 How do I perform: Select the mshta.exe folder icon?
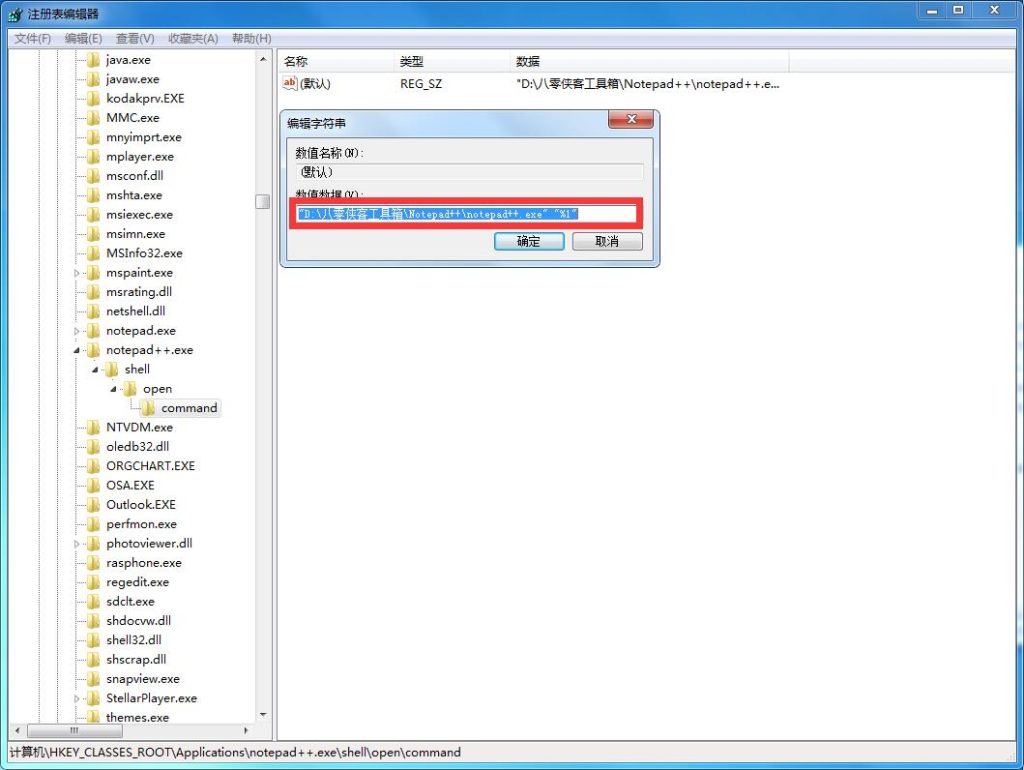[93, 195]
